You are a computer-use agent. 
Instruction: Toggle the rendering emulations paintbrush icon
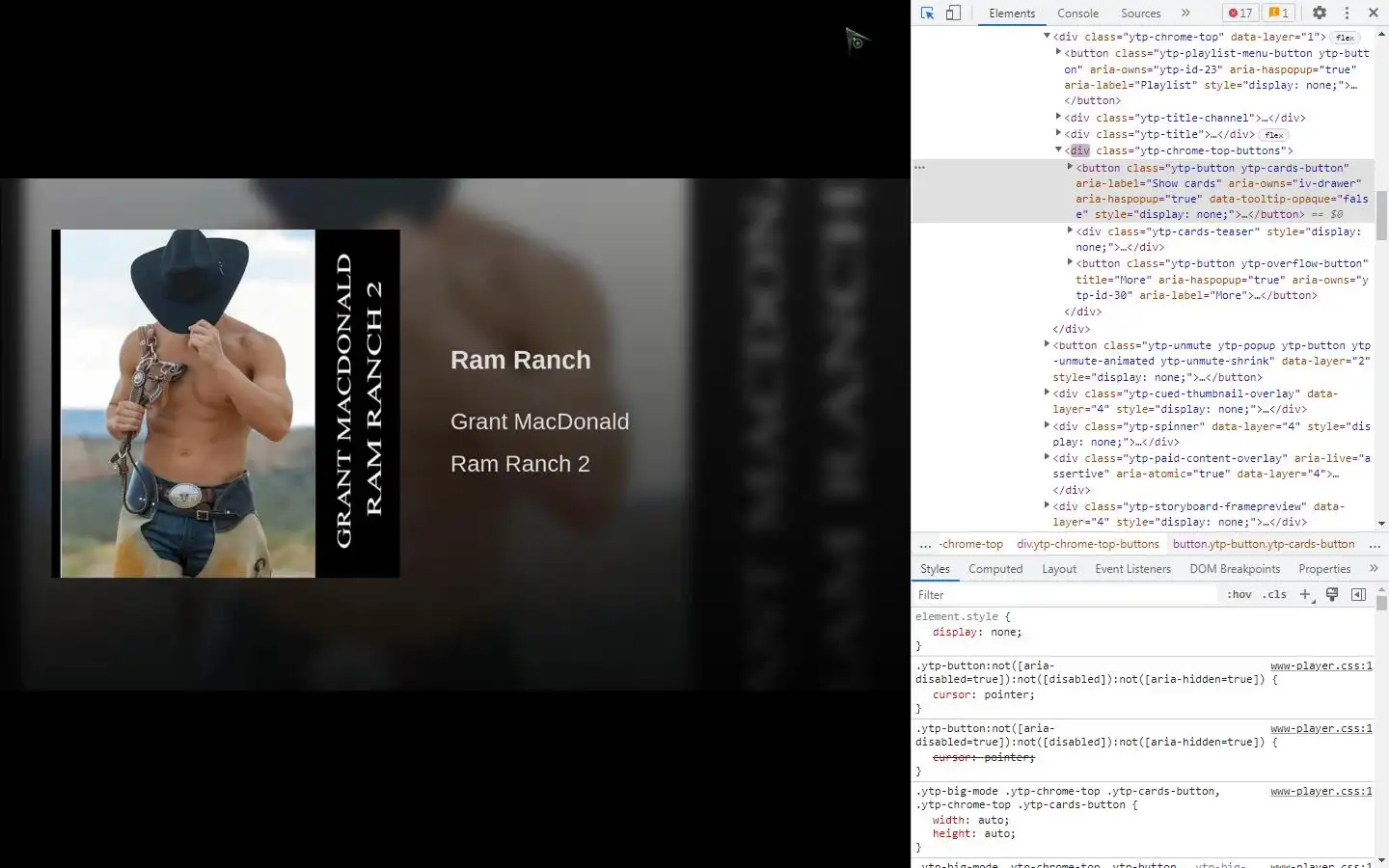[x=1332, y=594]
